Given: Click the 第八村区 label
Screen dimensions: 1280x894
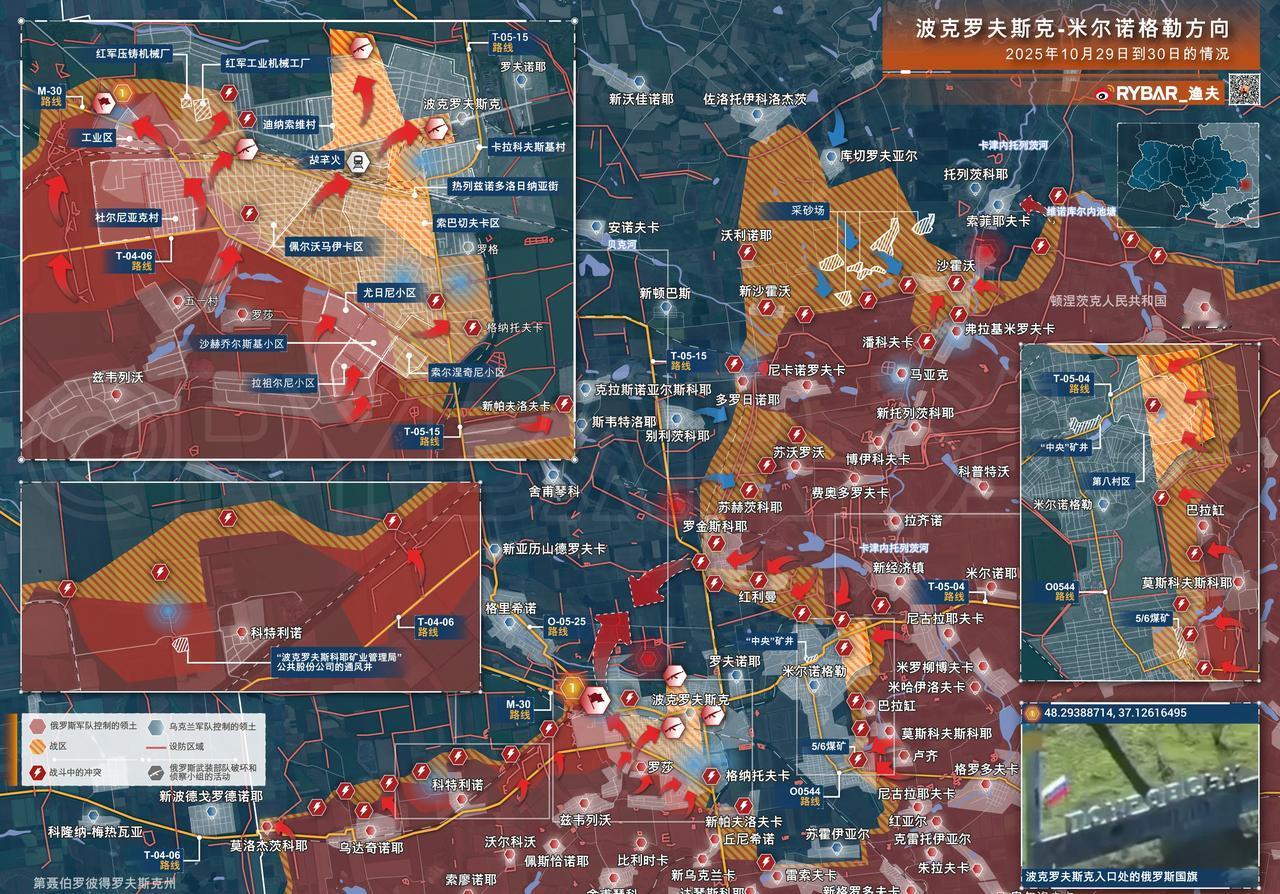Looking at the screenshot, I should point(1111,481).
